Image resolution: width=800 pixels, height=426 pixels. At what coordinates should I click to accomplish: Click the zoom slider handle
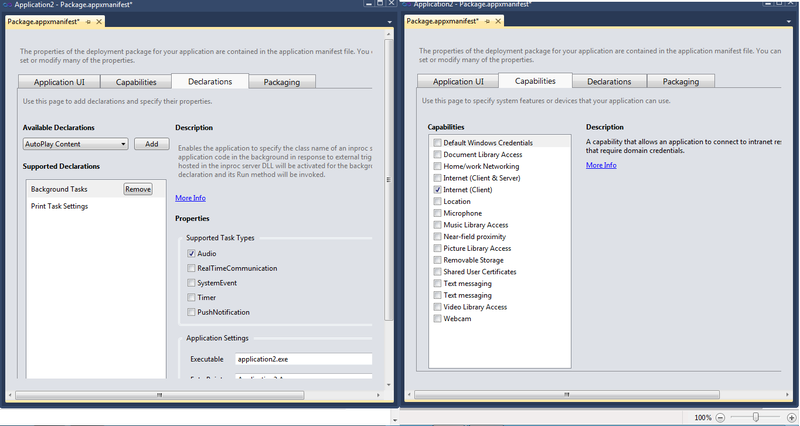tap(757, 417)
